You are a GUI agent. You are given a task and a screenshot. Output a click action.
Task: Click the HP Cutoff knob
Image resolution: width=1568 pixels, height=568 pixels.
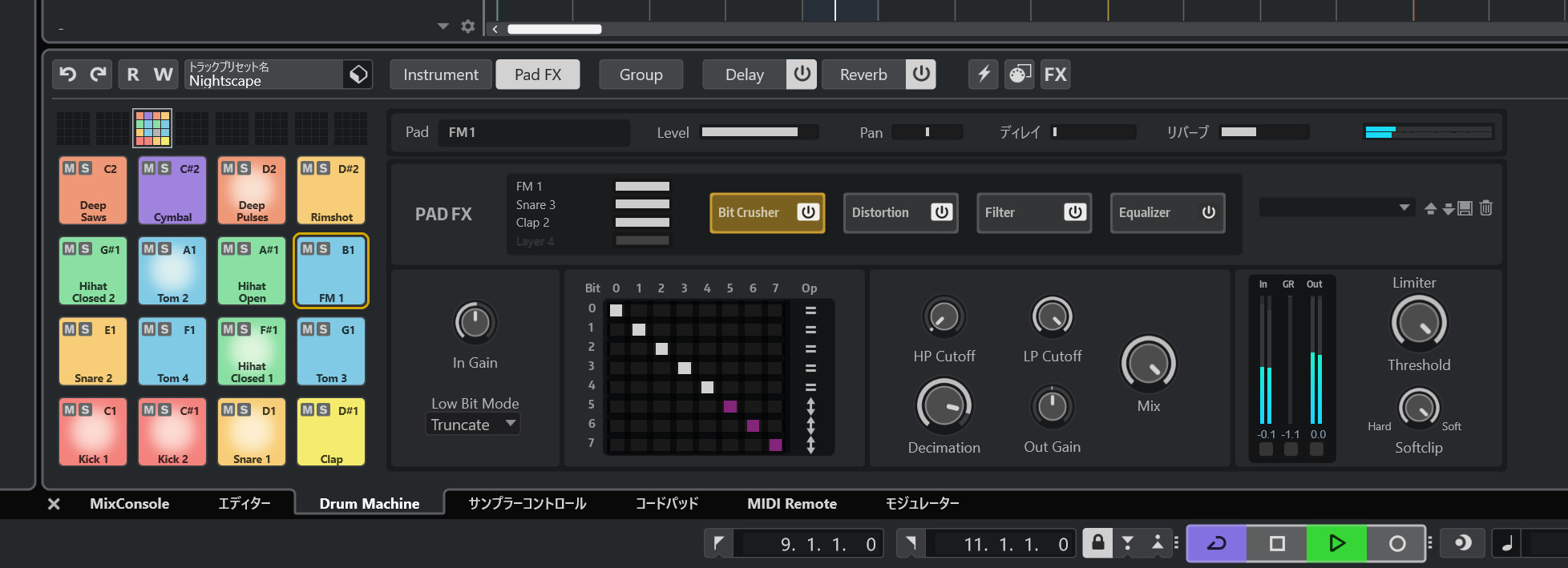pos(944,317)
